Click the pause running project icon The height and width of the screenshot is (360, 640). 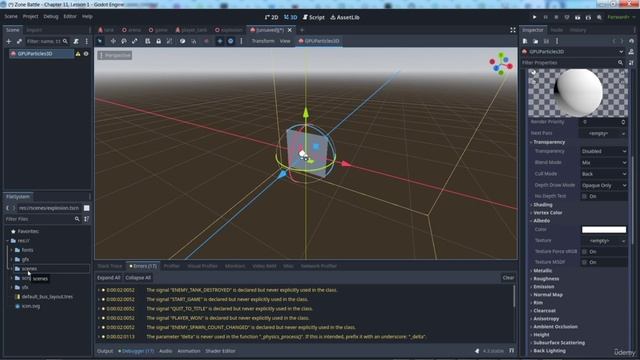click(545, 17)
